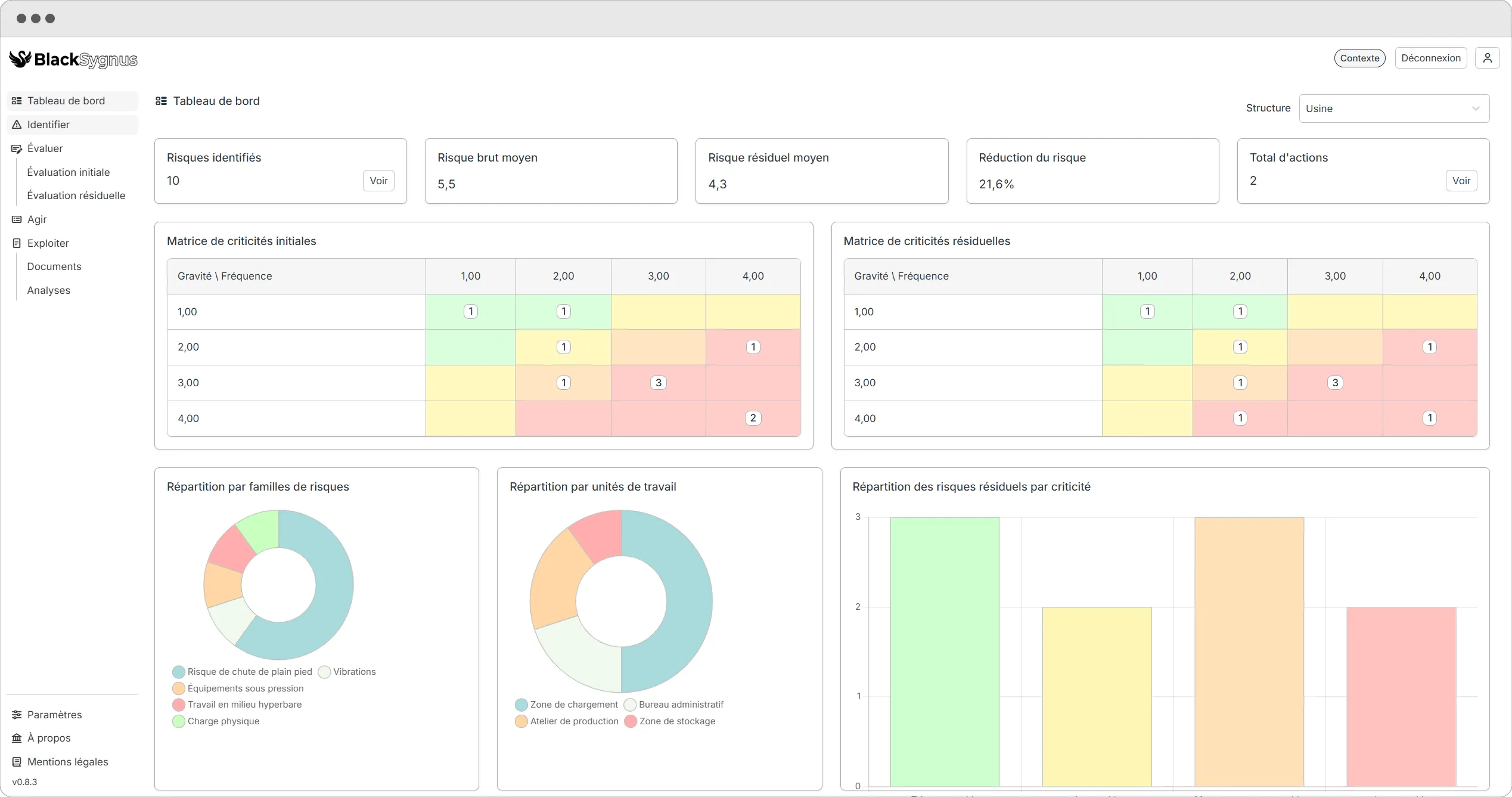The height and width of the screenshot is (797, 1512).
Task: Click the Structure dropdown chevron arrow
Action: click(1476, 108)
